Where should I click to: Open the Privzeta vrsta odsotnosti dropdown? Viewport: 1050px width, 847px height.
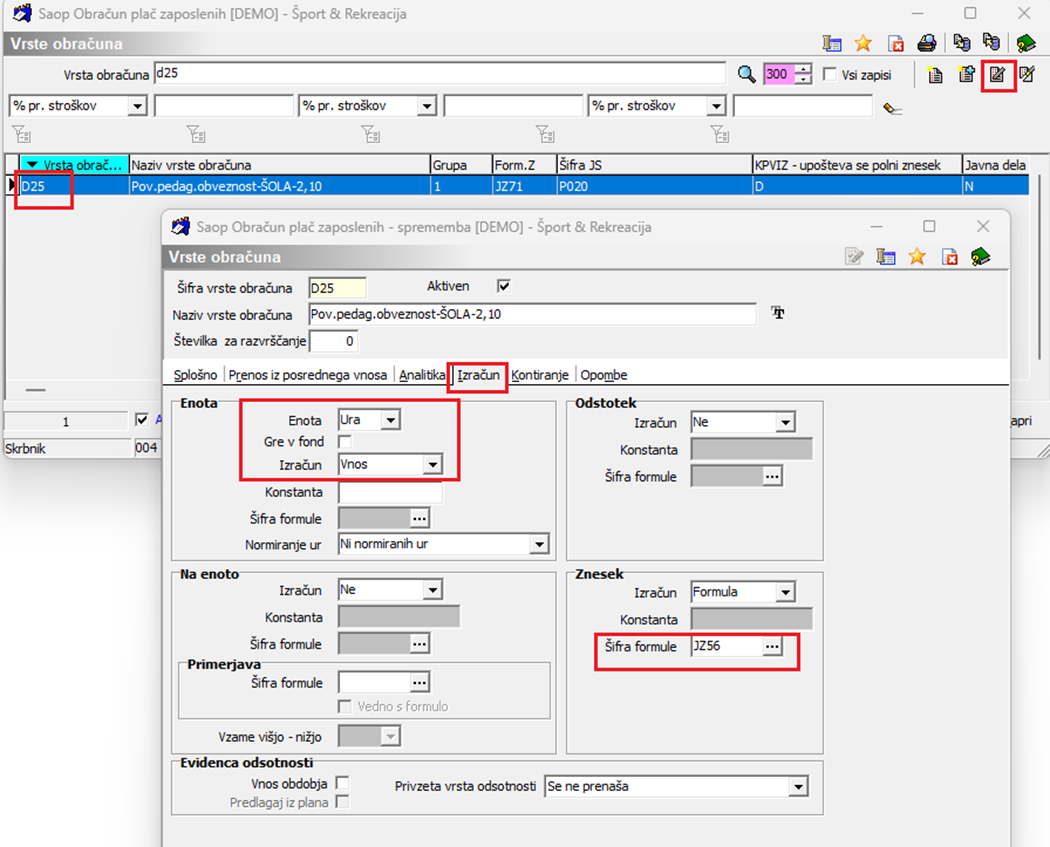[797, 787]
